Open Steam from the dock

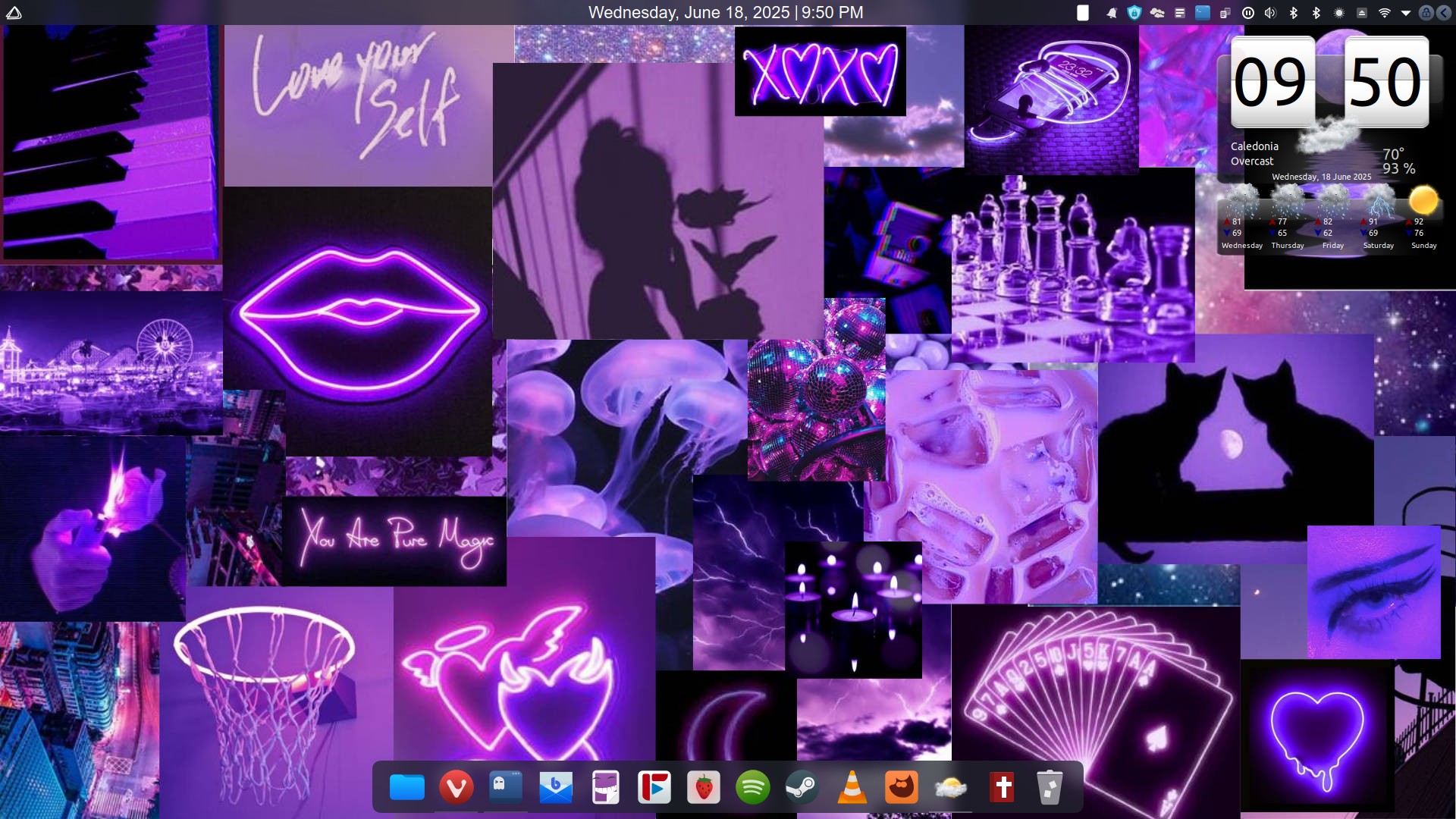point(802,787)
